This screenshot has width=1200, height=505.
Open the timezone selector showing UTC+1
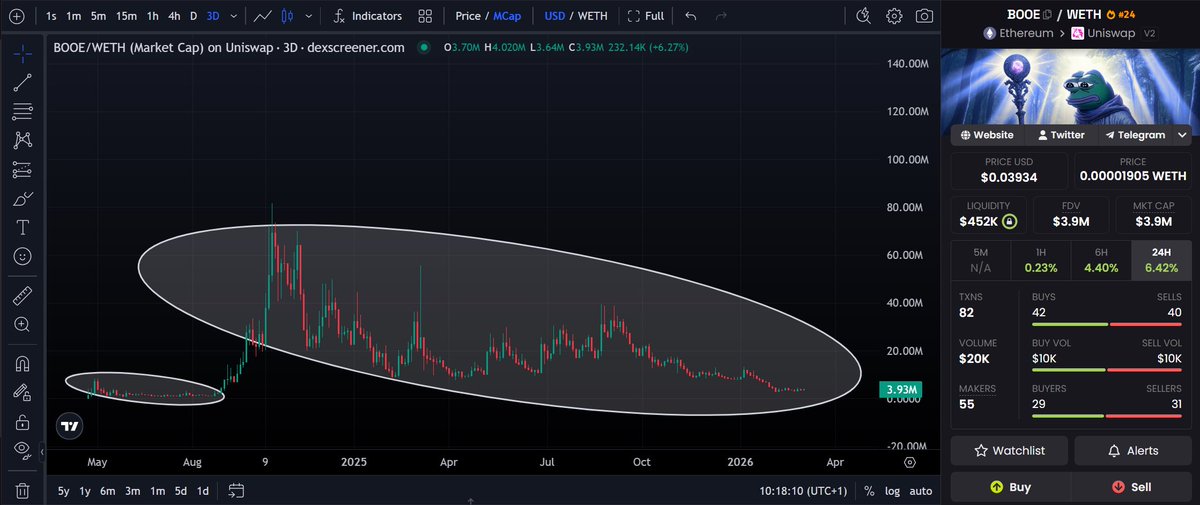[803, 490]
